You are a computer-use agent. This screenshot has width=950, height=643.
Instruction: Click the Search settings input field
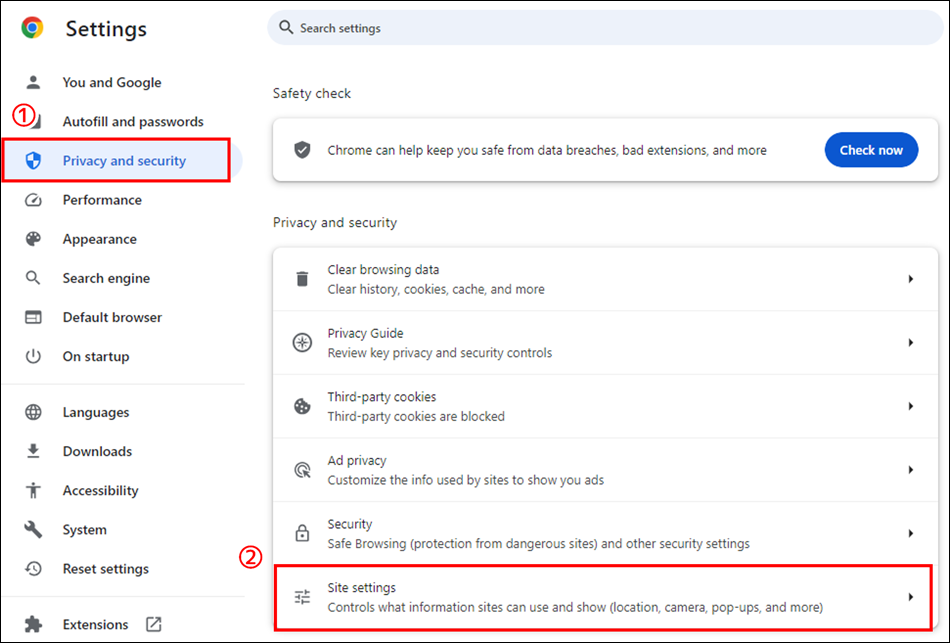(x=605, y=28)
